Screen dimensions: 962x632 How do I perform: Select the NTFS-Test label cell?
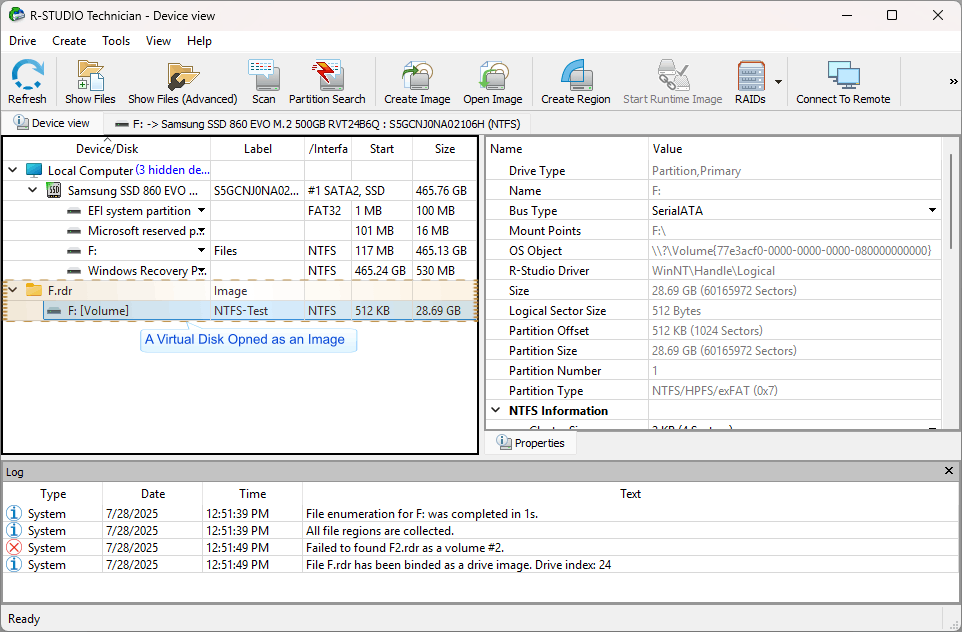tap(241, 310)
